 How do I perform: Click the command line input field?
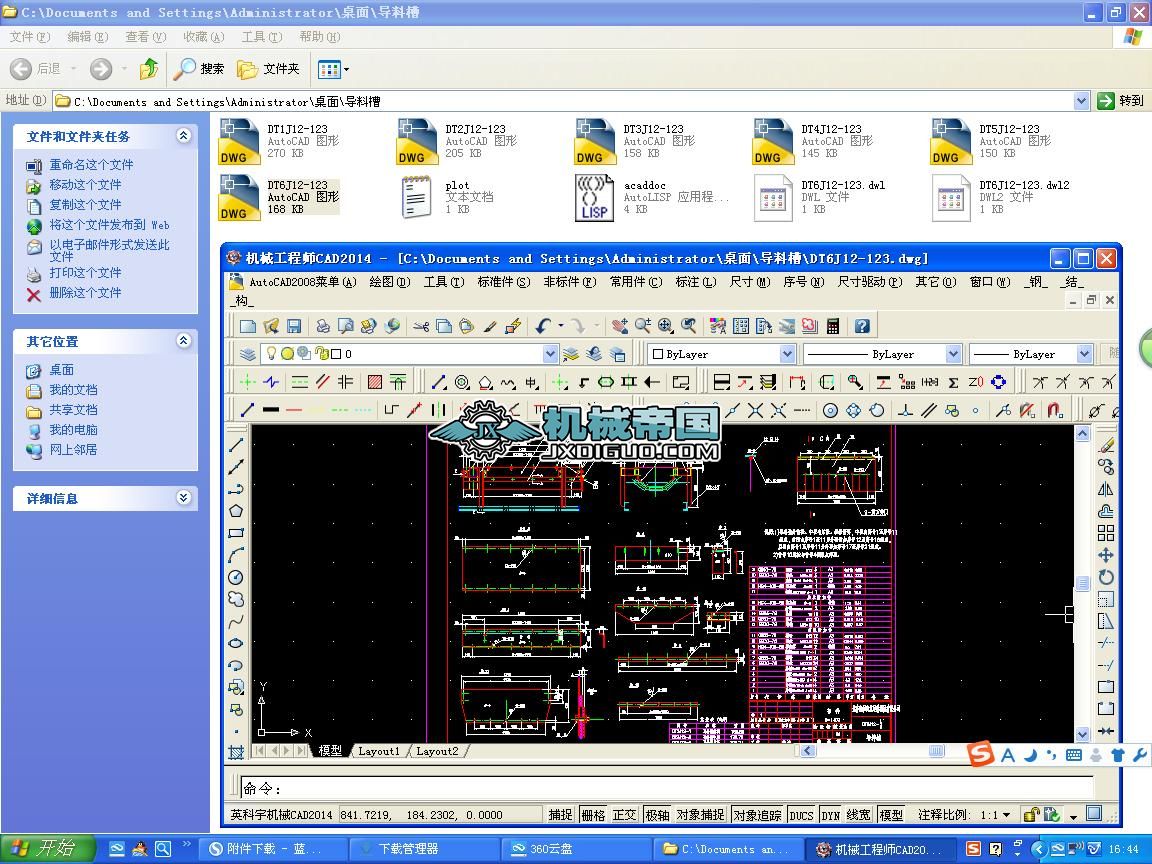pyautogui.click(x=669, y=788)
